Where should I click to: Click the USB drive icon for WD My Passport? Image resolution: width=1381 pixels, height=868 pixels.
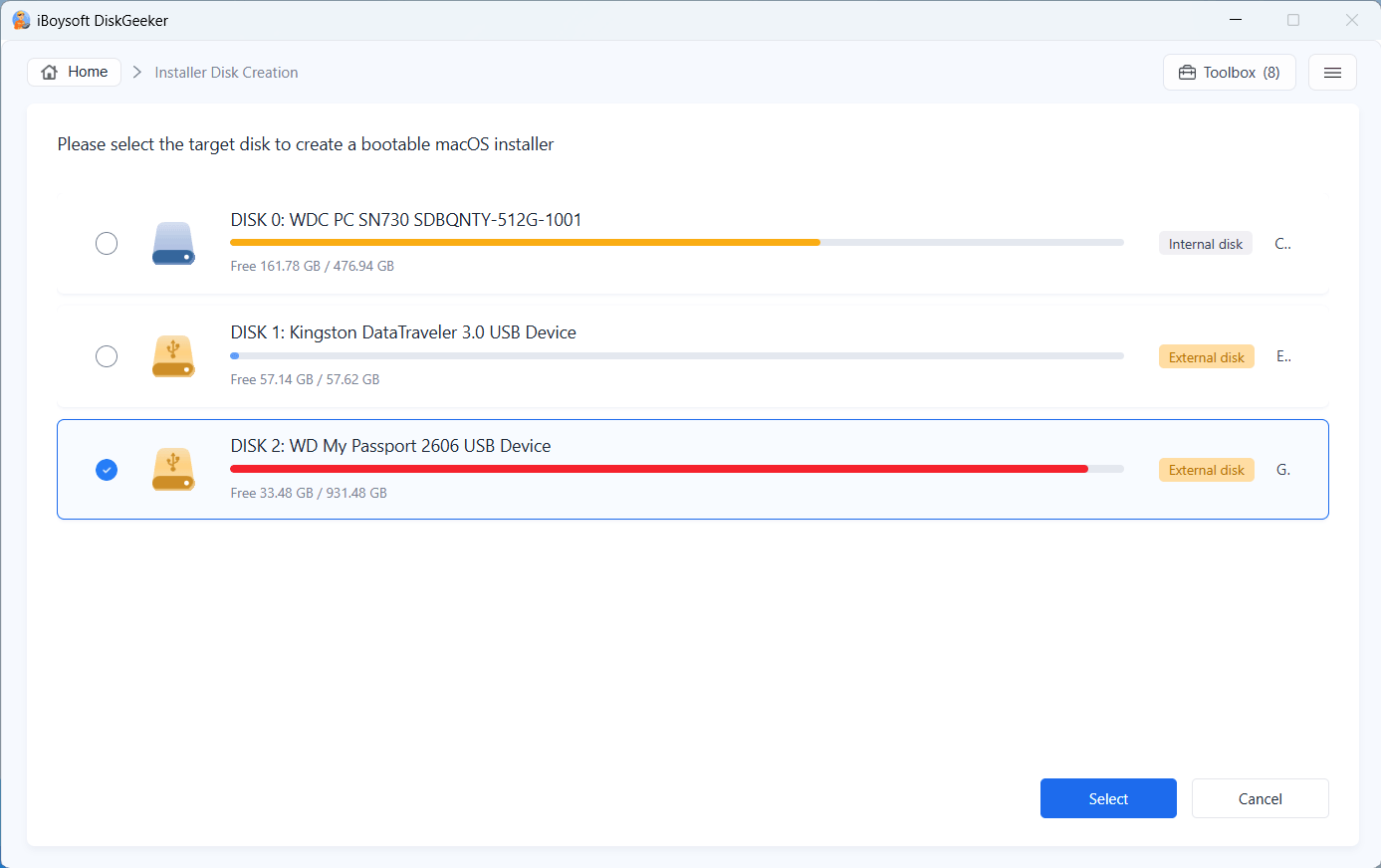(173, 470)
